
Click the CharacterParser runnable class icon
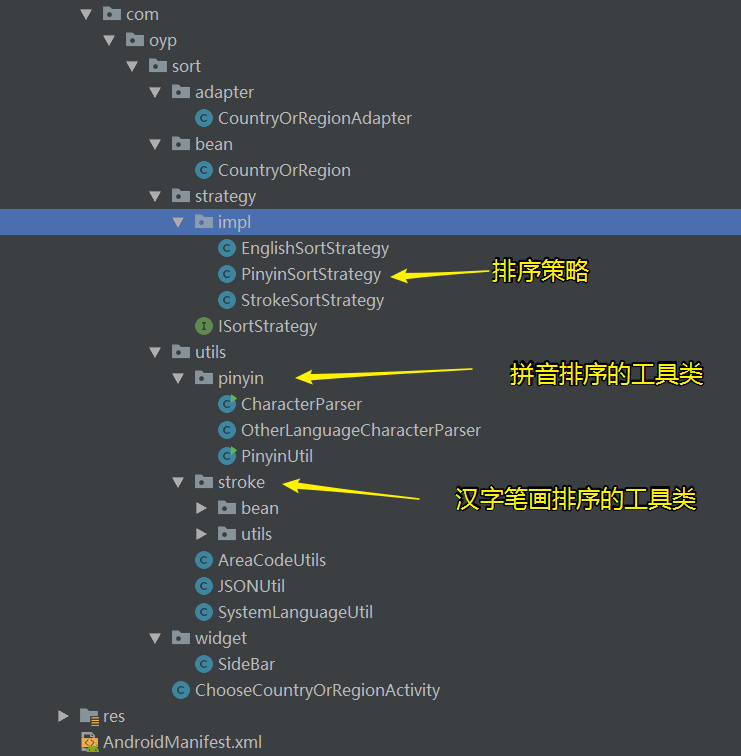(x=227, y=404)
